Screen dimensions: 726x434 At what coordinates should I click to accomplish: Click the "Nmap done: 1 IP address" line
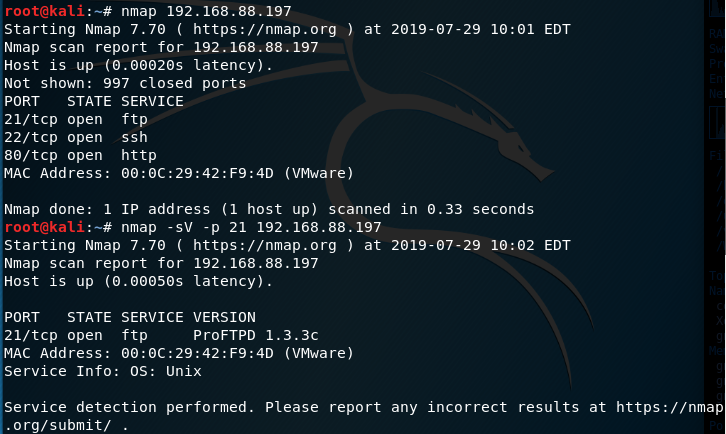click(268, 209)
